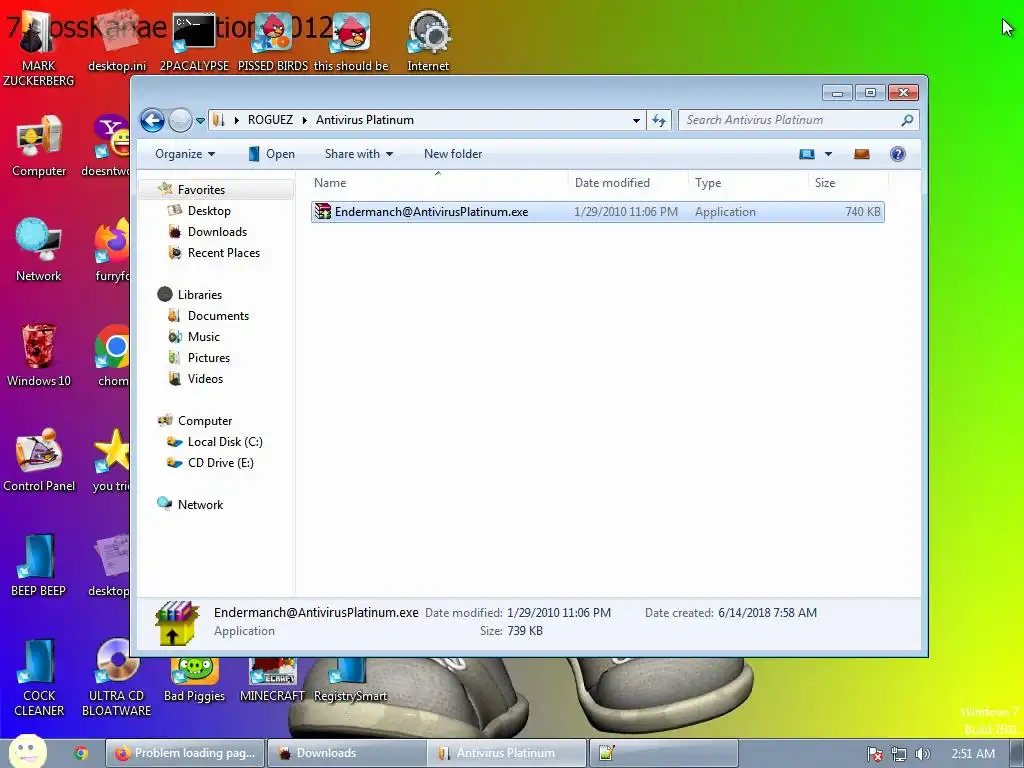Image resolution: width=1024 pixels, height=768 pixels.
Task: Select ULTRA CD BLOATWARE desktop icon
Action: tap(116, 679)
